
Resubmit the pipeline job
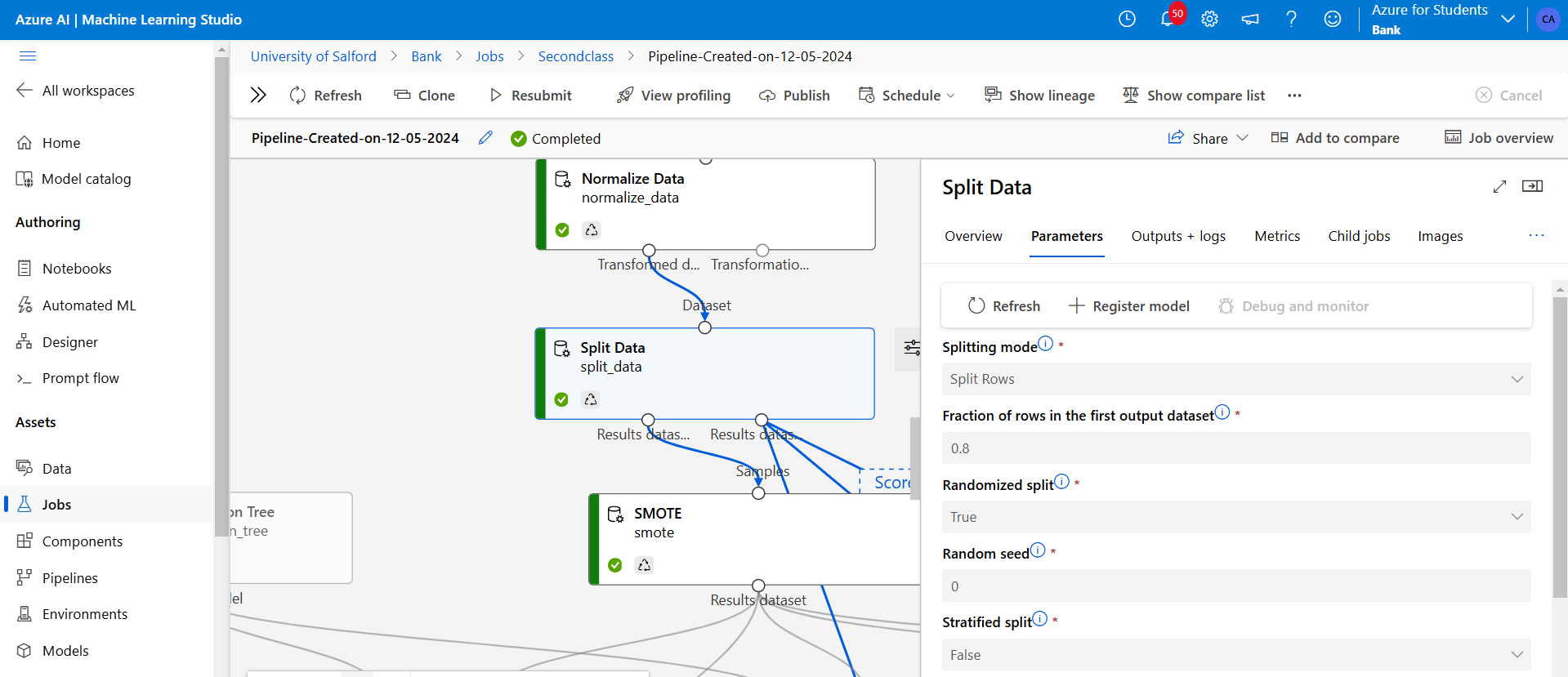tap(530, 96)
